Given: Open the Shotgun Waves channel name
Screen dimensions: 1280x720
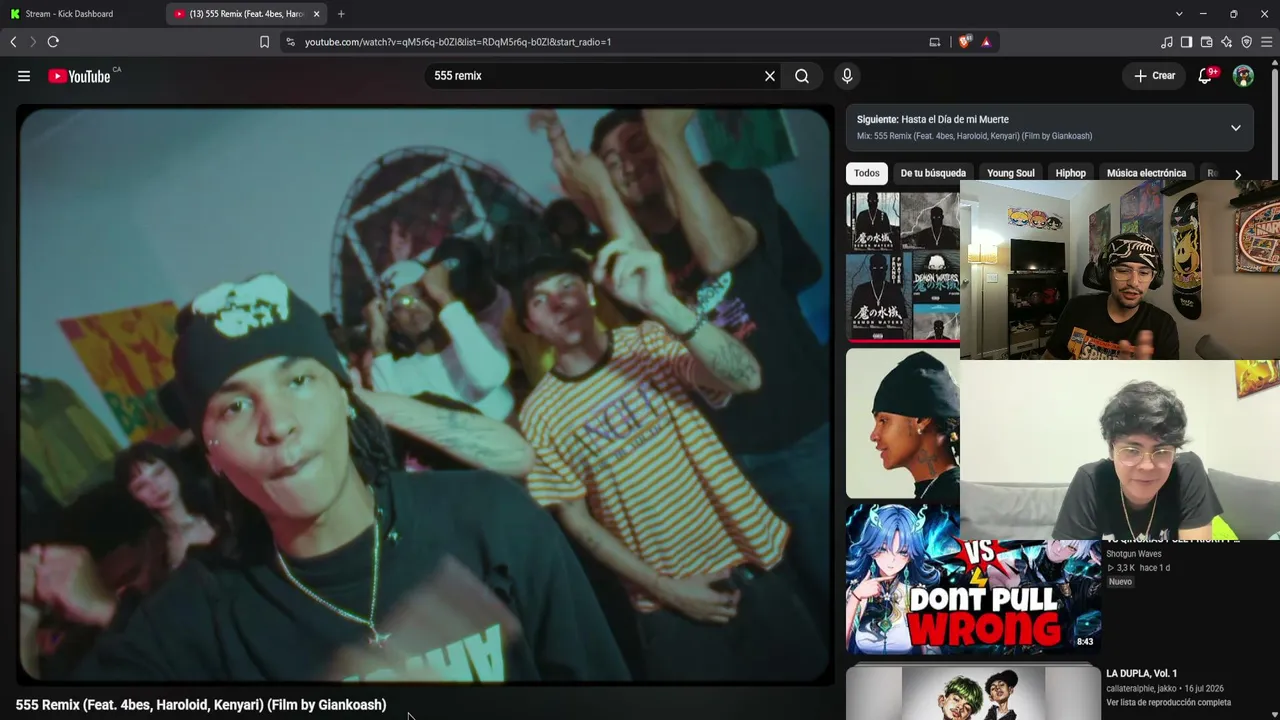Looking at the screenshot, I should click(x=1134, y=554).
